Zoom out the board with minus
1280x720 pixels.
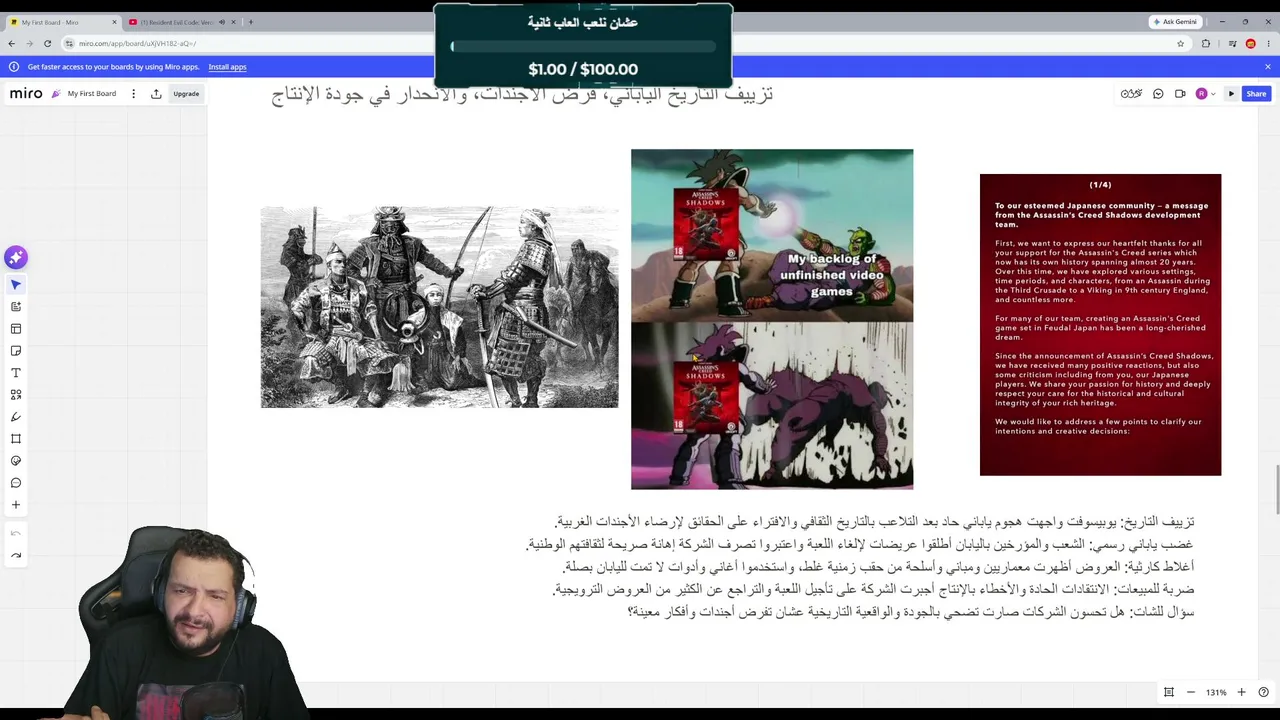point(1191,692)
